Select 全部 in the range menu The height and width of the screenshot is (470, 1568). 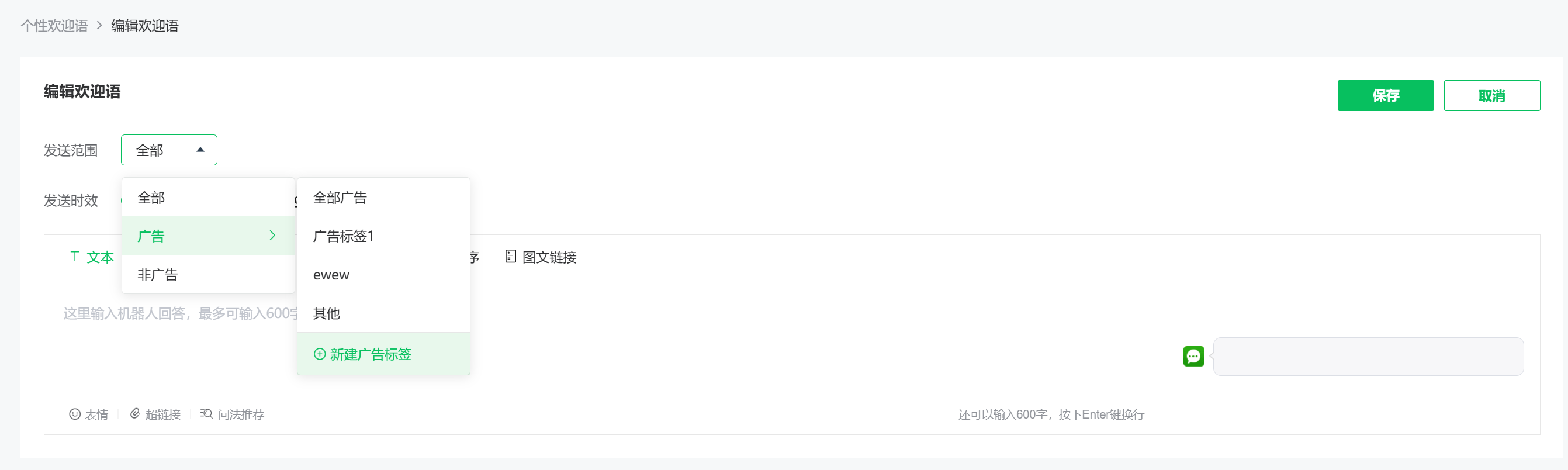click(x=151, y=198)
